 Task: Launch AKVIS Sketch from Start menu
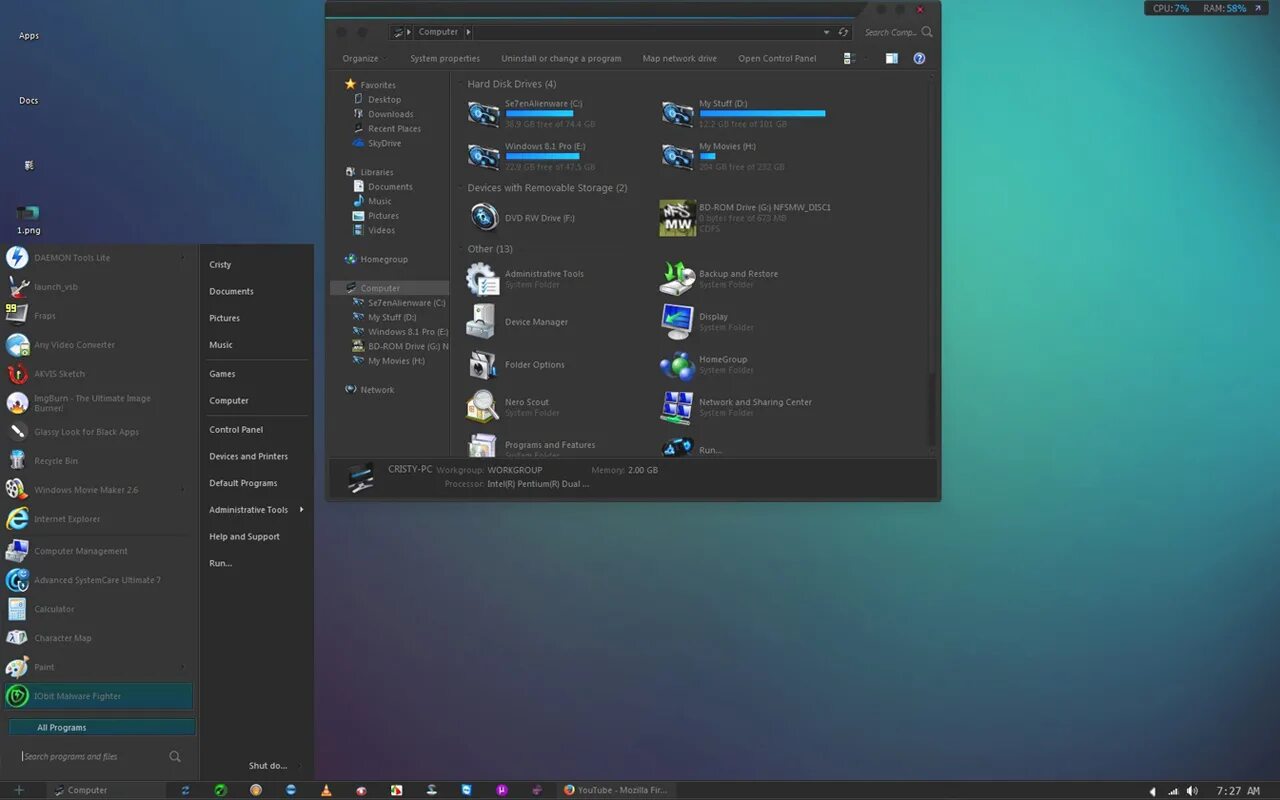(x=97, y=374)
